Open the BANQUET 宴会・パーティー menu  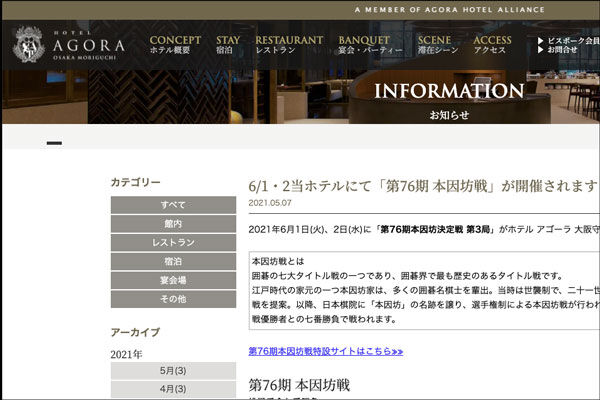click(x=370, y=45)
